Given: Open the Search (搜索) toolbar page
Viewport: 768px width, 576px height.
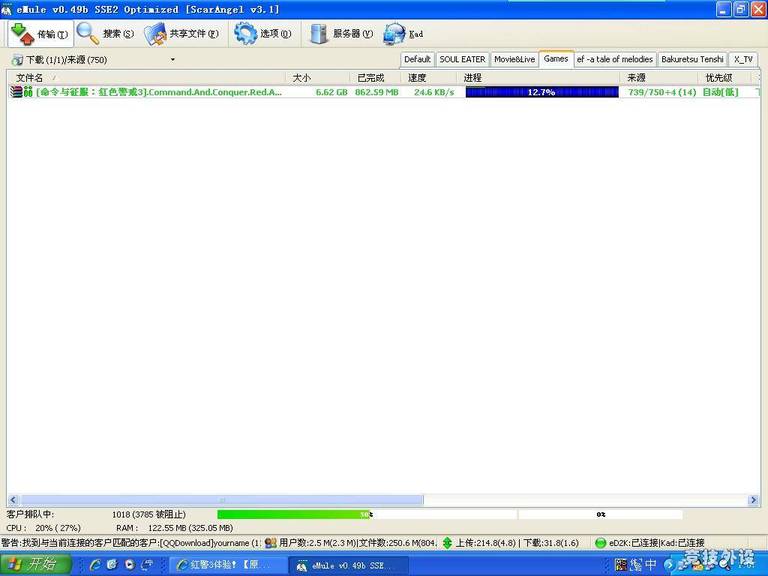Looking at the screenshot, I should pos(105,34).
